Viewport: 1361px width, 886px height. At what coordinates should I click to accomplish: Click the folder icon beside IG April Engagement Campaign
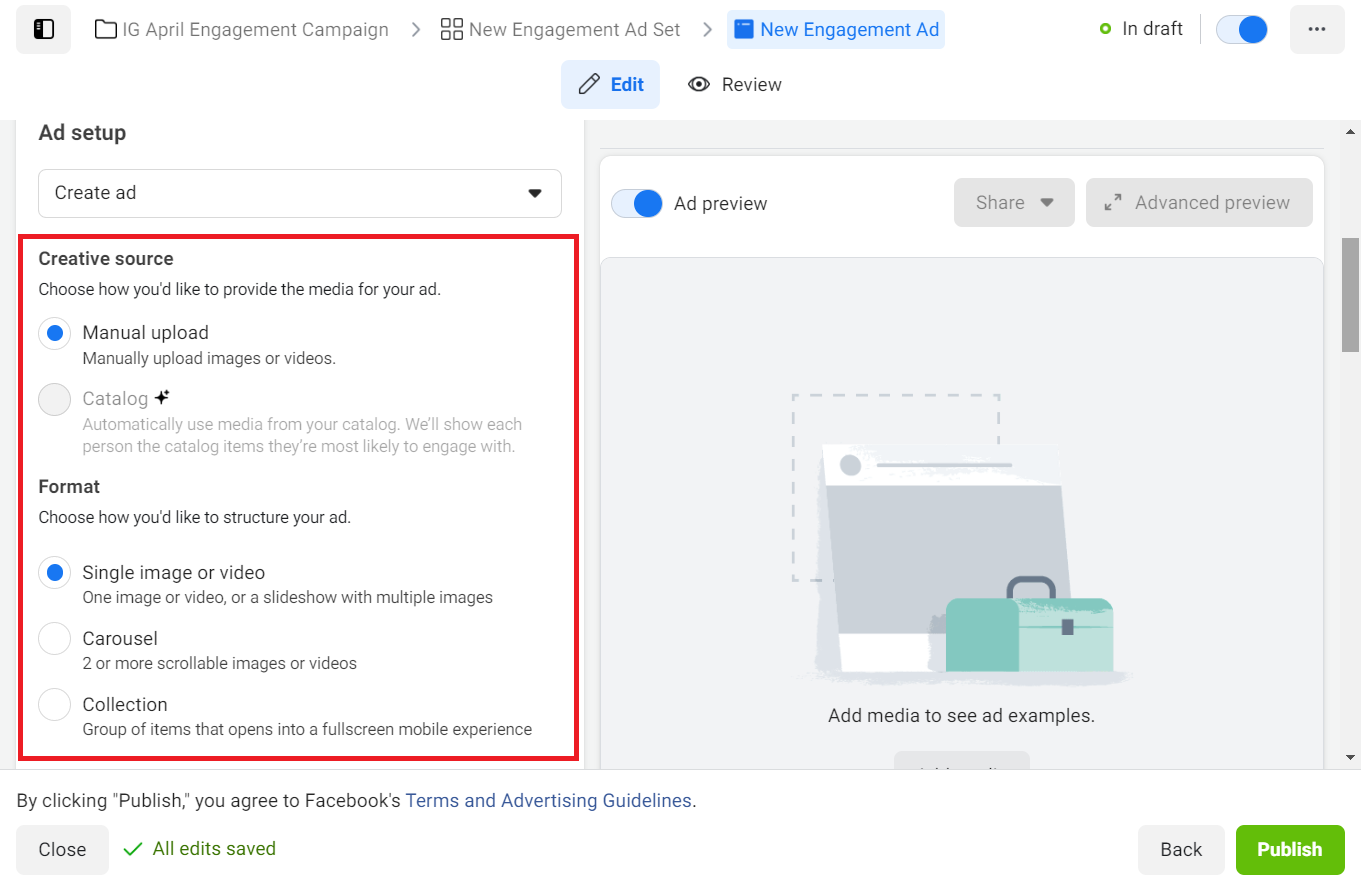click(x=105, y=29)
